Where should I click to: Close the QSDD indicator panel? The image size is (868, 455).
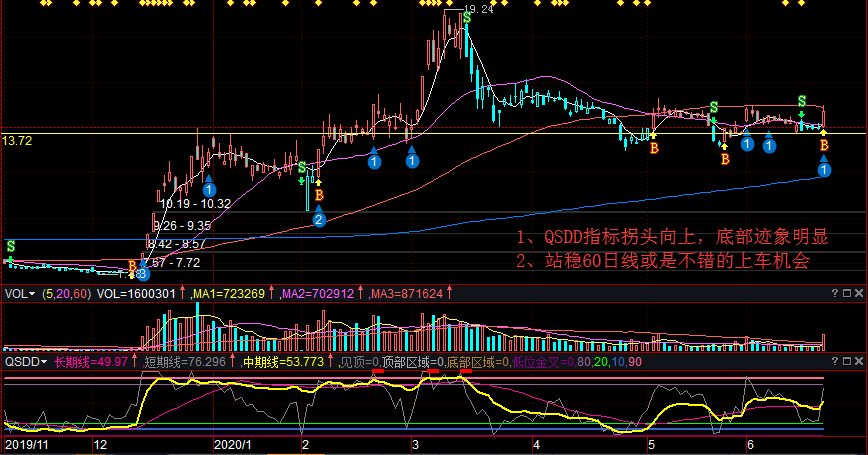coord(857,362)
